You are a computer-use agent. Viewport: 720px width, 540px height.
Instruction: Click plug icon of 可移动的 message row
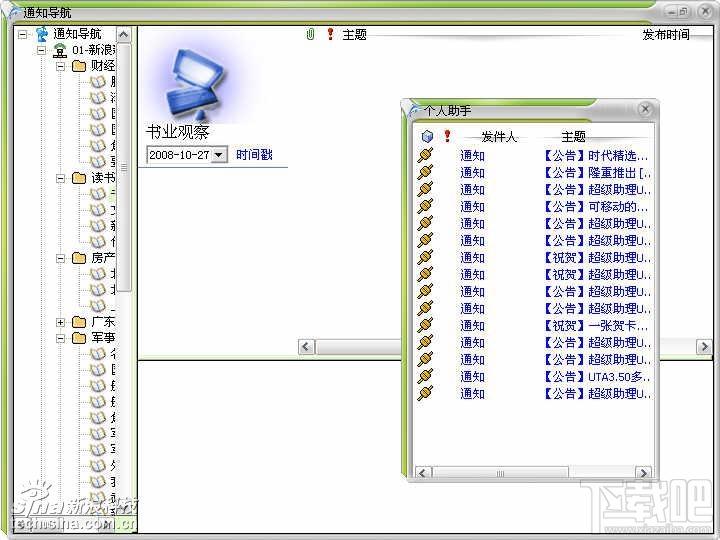point(425,206)
